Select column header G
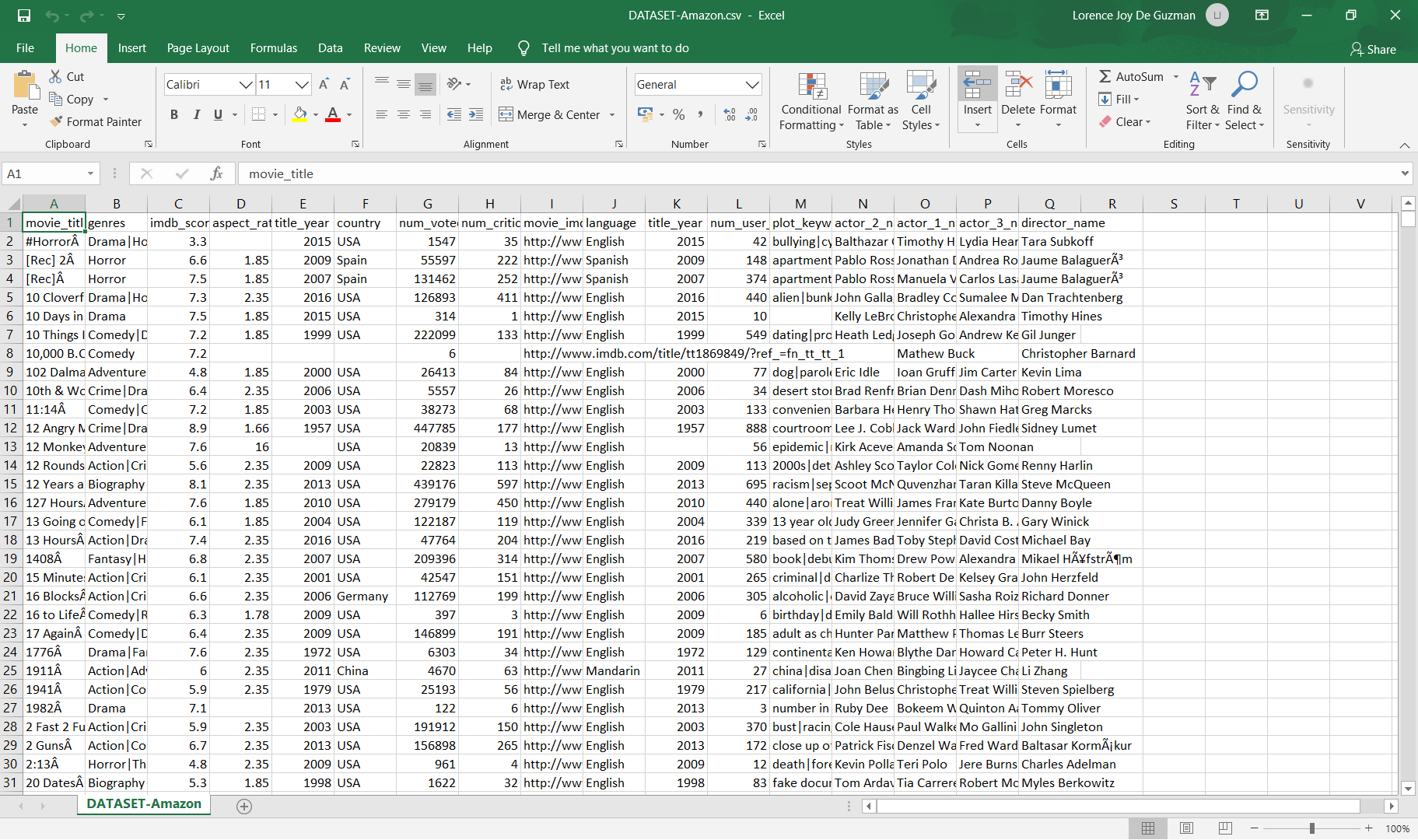The width and height of the screenshot is (1418, 840). pyautogui.click(x=427, y=204)
